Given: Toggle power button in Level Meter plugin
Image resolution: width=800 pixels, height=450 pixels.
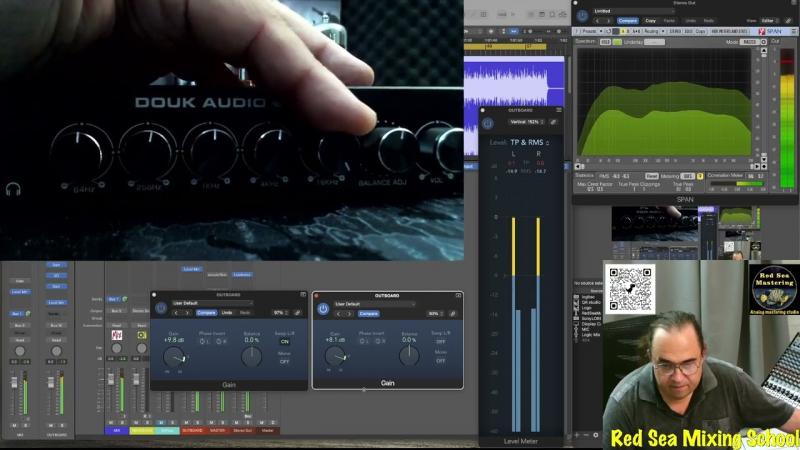Looking at the screenshot, I should pos(488,123).
